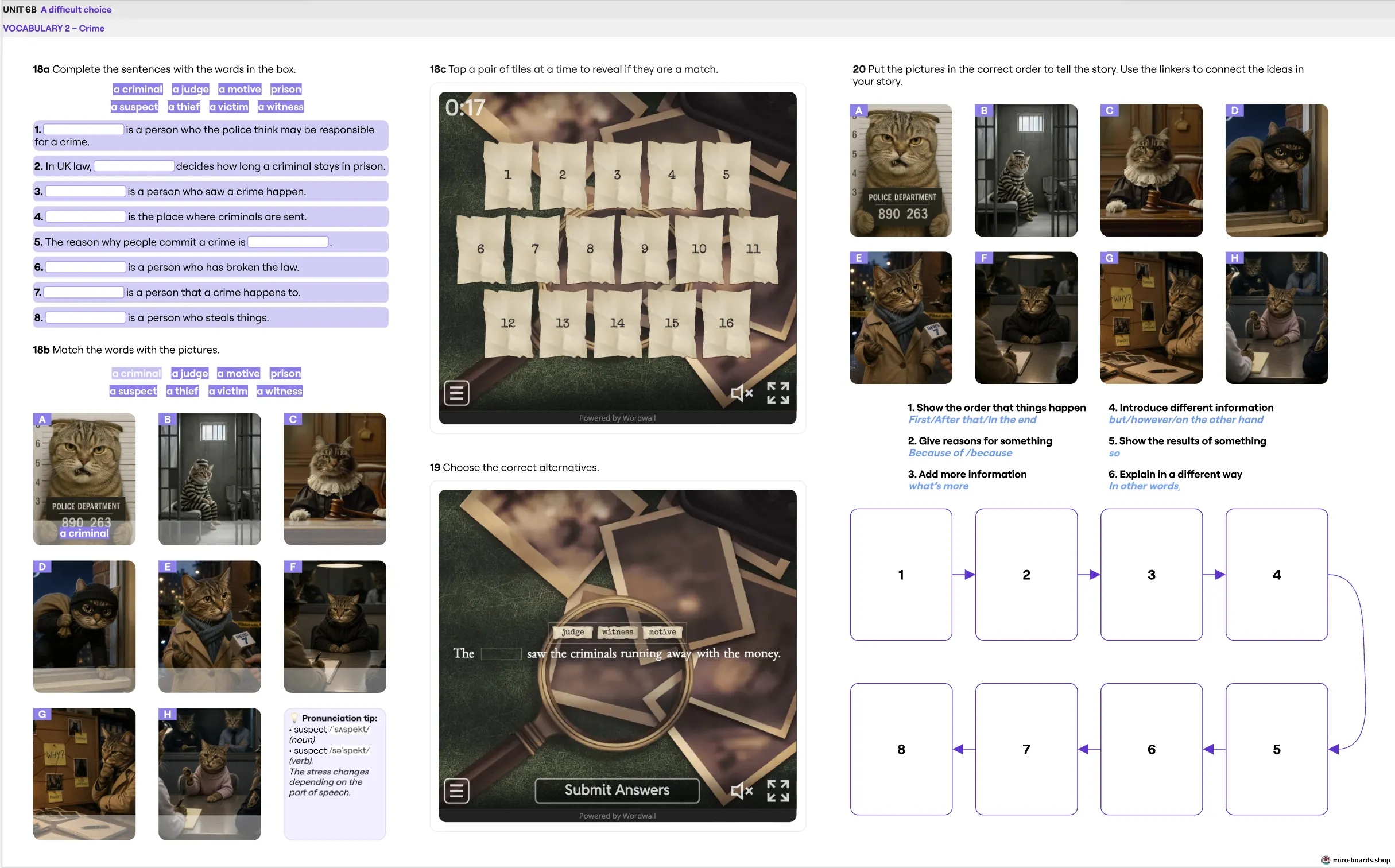Screen dimensions: 1395x868
Task: Open the menu icon in exercise 19 game
Action: tap(456, 791)
